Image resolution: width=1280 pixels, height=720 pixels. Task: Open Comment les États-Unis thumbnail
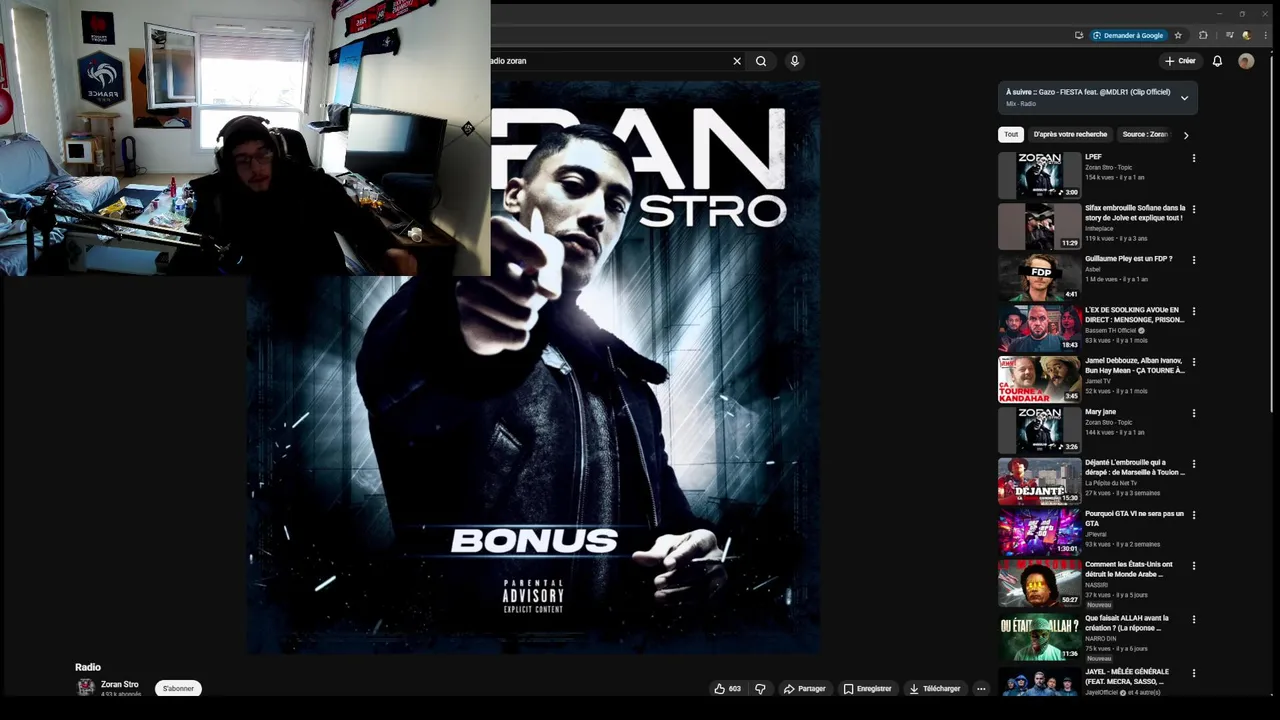click(1039, 584)
